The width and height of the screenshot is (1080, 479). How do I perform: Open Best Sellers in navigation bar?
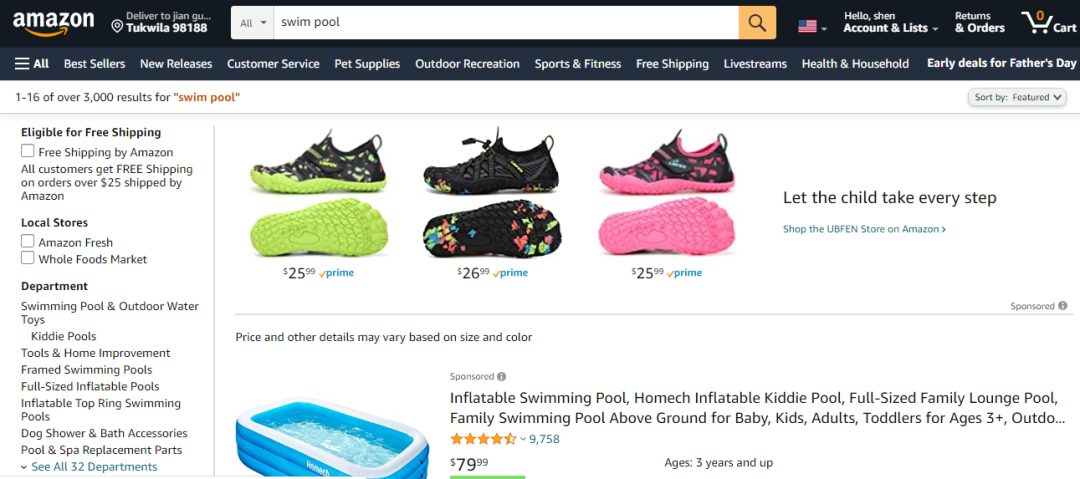pos(94,64)
